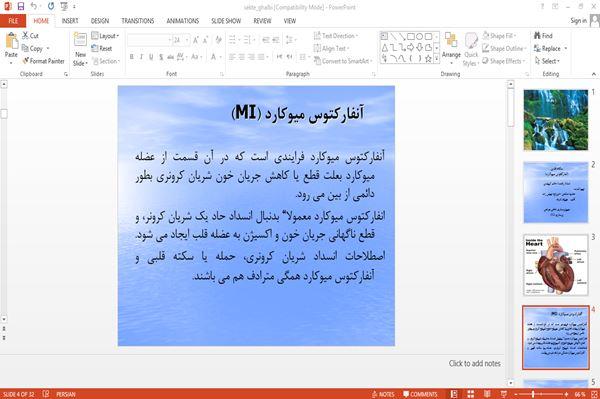The height and width of the screenshot is (399, 600).
Task: Open the font size combo box
Action: tap(181, 40)
